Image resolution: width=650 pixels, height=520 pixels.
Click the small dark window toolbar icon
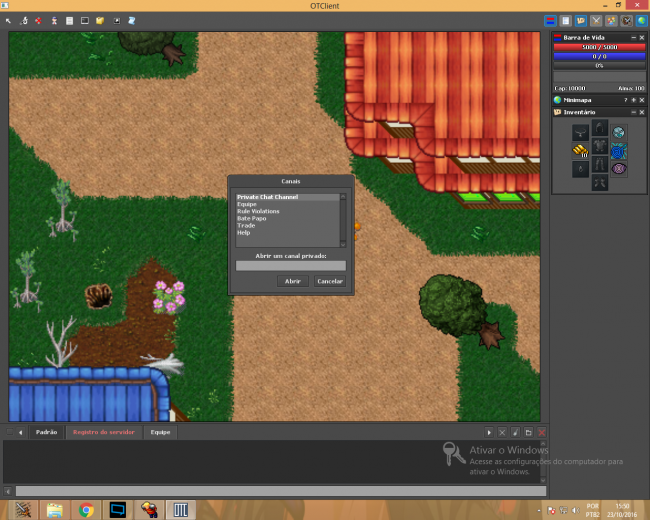[117, 21]
